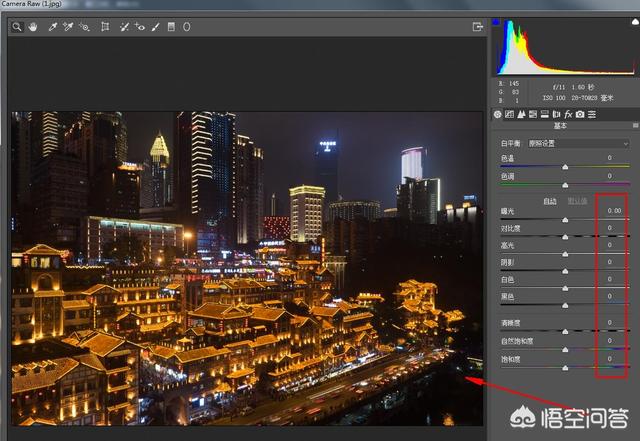The image size is (640, 441).
Task: Click the Temperature (色温) slider handle
Action: pos(565,167)
